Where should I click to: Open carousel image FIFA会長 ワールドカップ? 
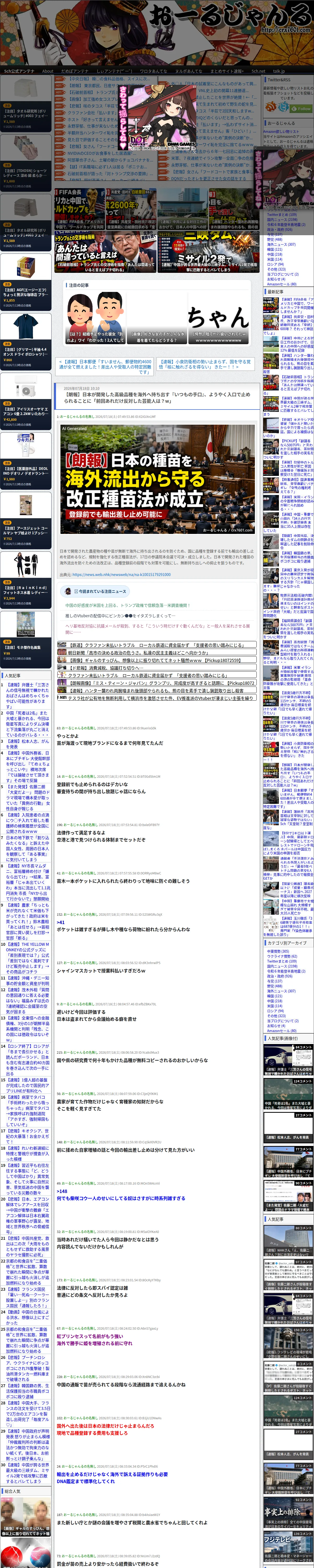click(79, 208)
